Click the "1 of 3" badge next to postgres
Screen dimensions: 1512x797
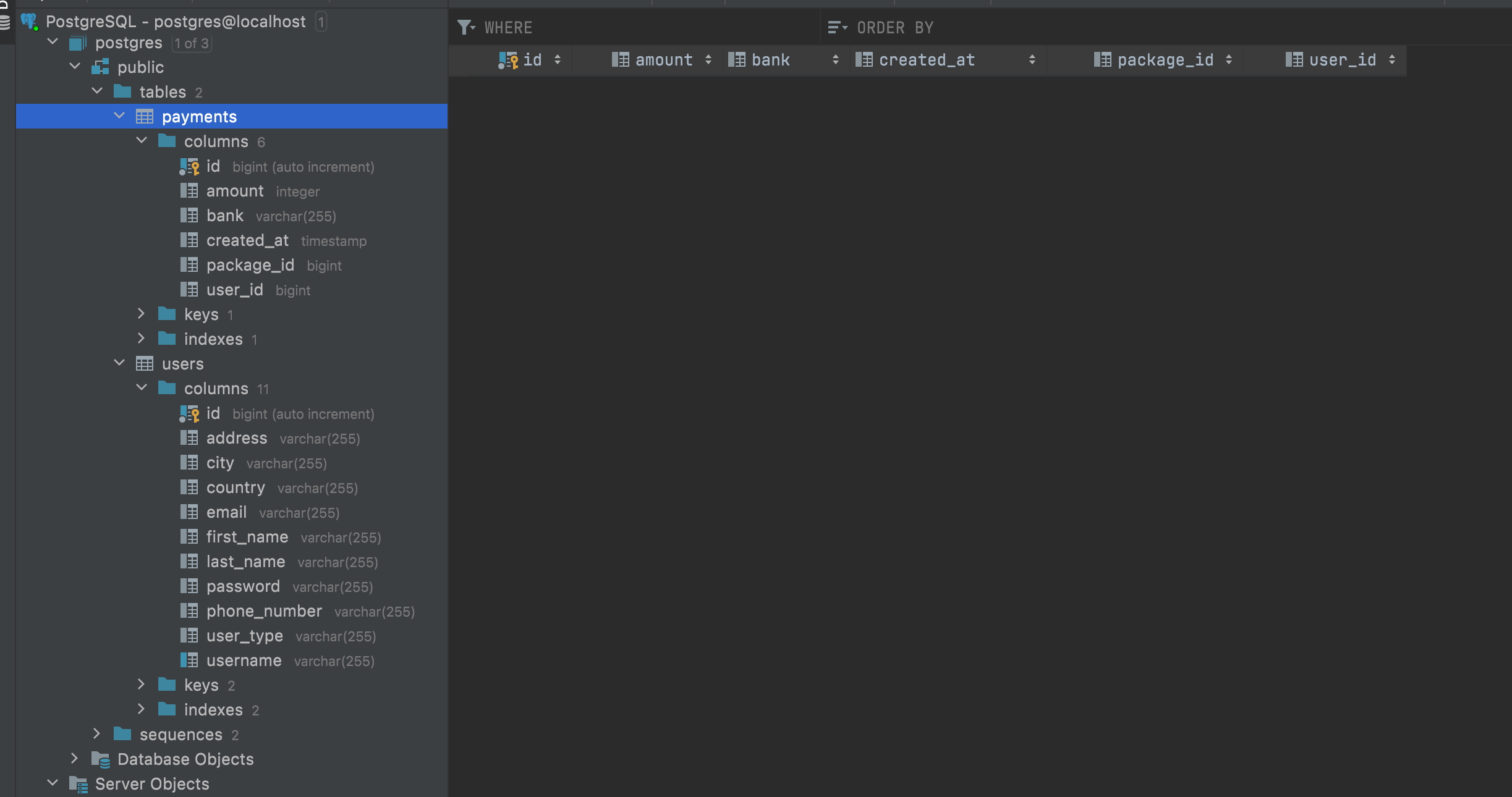point(191,43)
